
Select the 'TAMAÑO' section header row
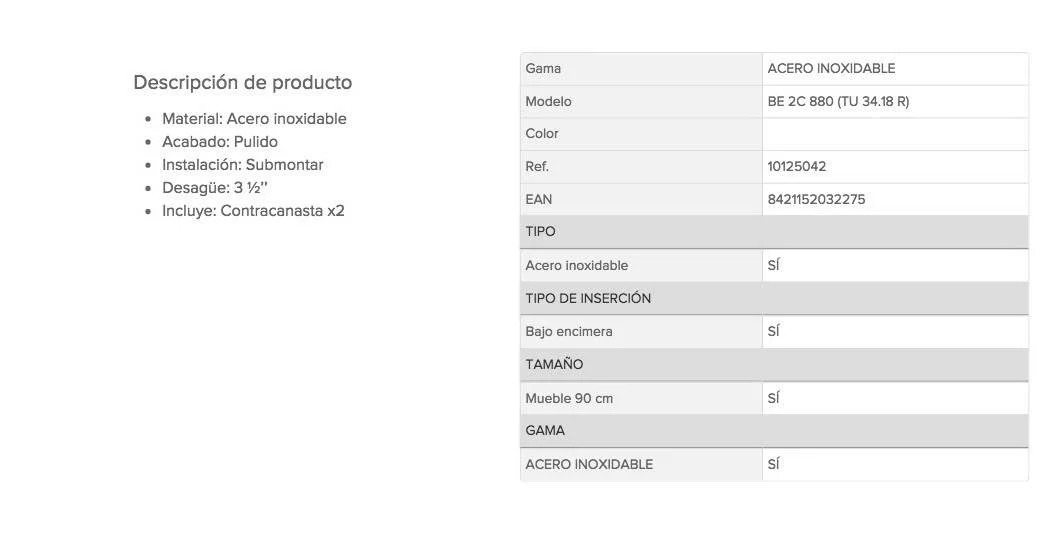(774, 365)
